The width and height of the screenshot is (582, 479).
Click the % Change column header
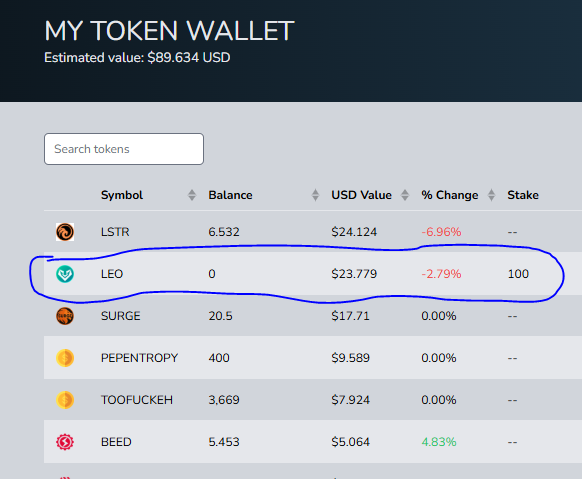tap(450, 195)
